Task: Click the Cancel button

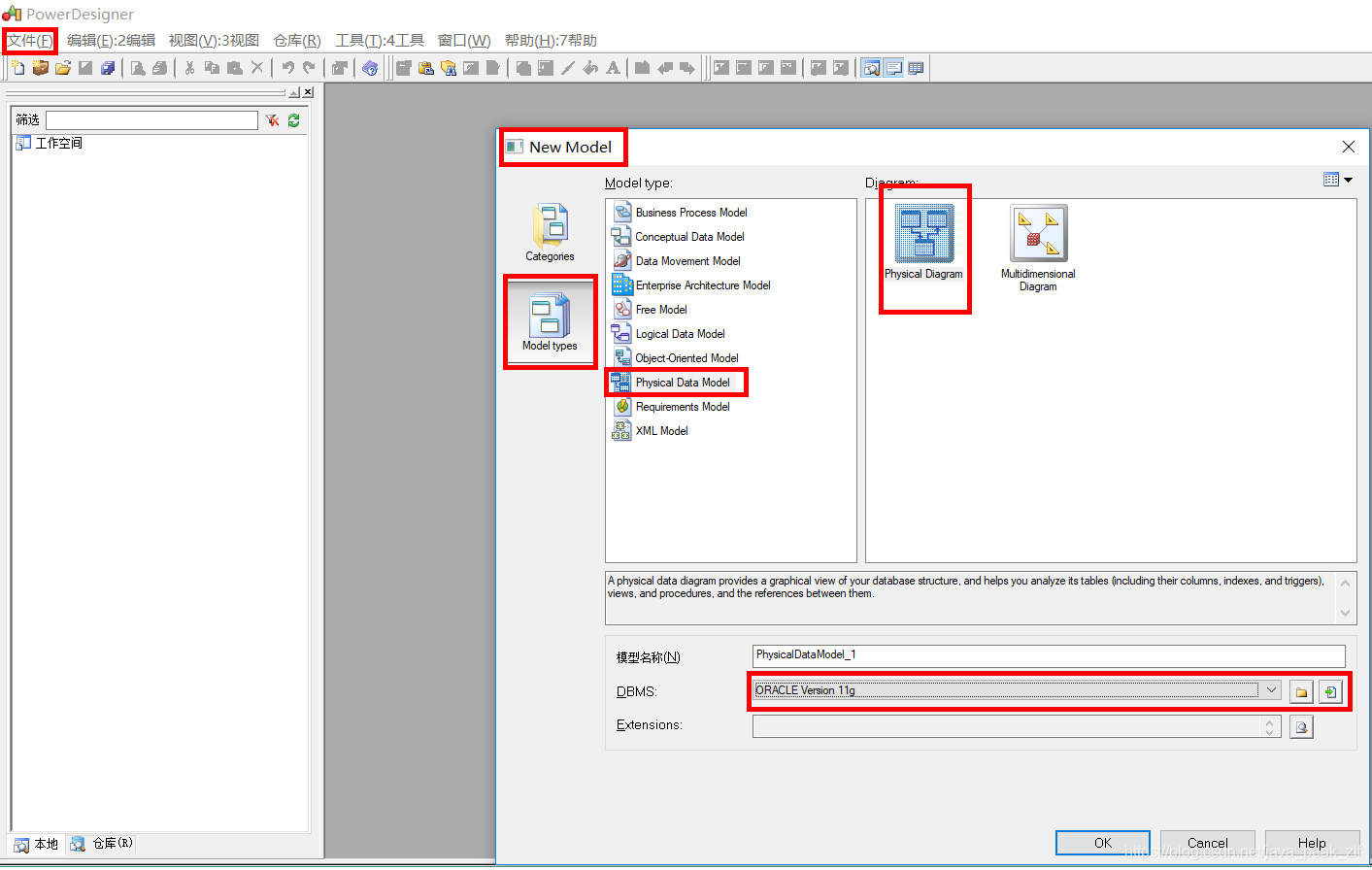Action: click(x=1208, y=843)
